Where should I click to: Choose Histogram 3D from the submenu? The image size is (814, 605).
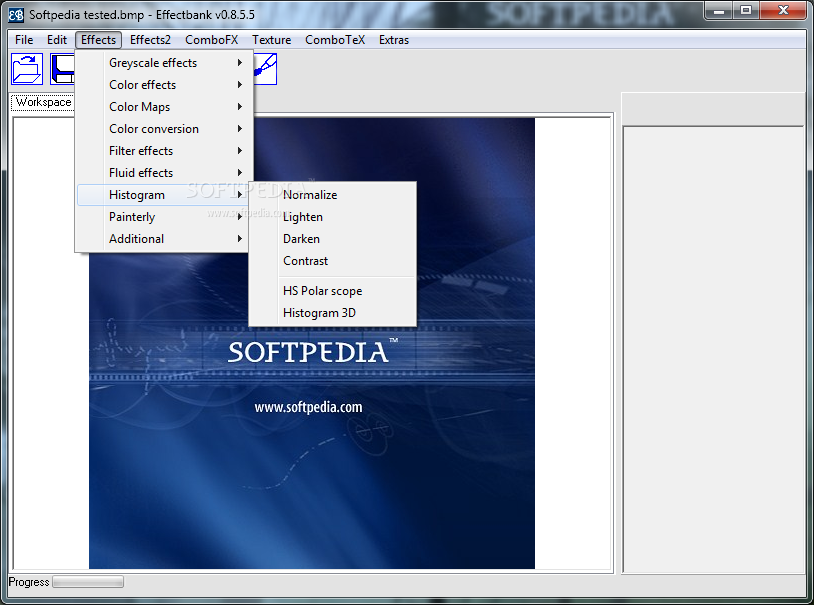pos(332,313)
